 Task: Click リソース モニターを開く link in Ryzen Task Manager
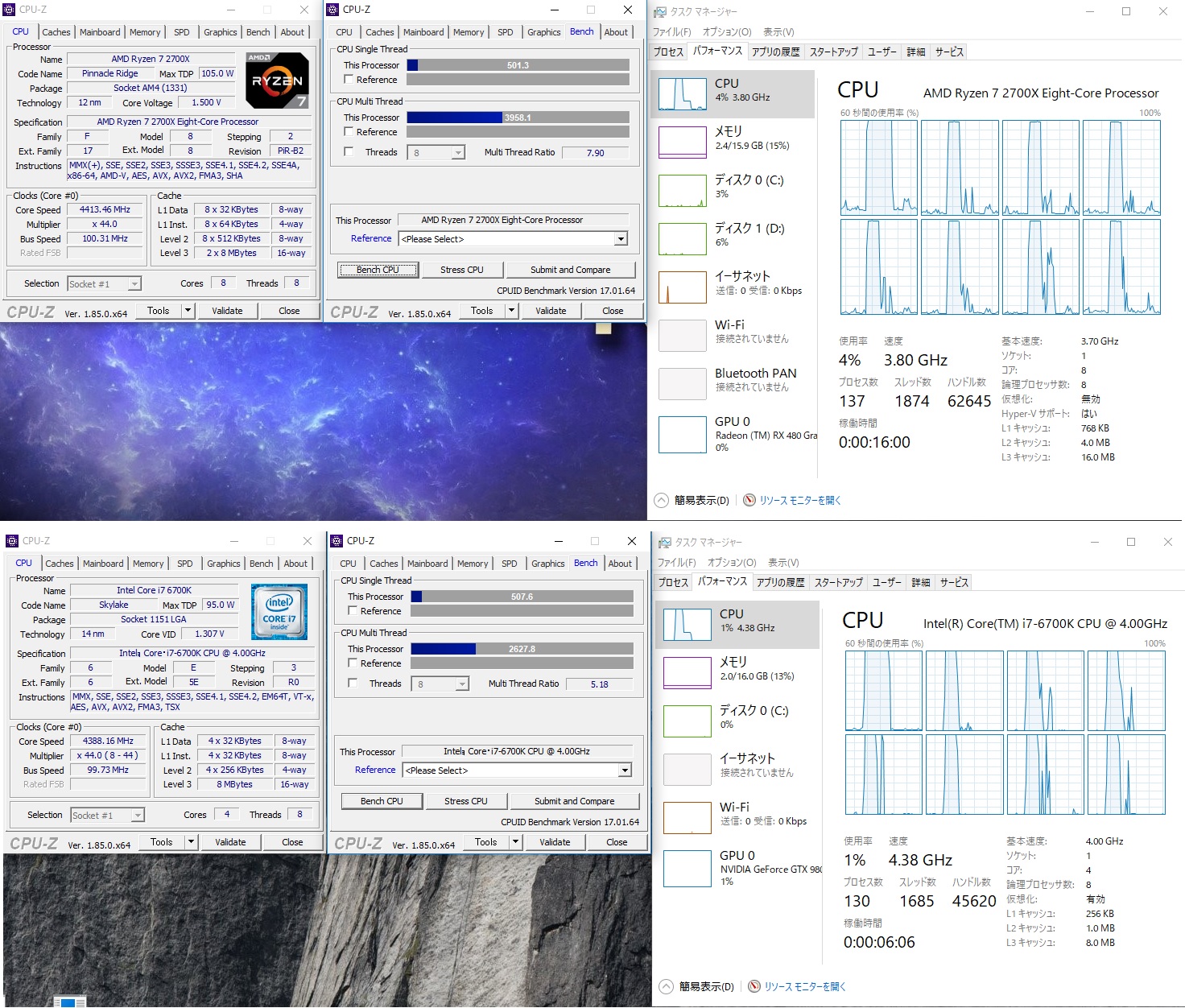pyautogui.click(x=799, y=500)
